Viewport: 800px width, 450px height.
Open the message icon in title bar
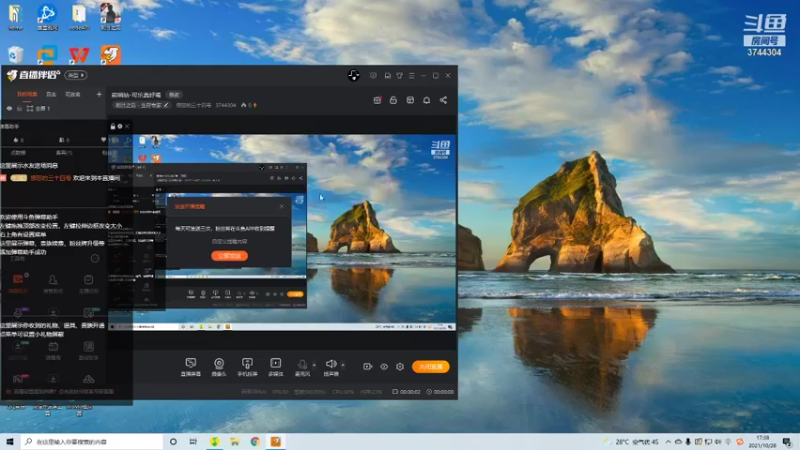(387, 76)
